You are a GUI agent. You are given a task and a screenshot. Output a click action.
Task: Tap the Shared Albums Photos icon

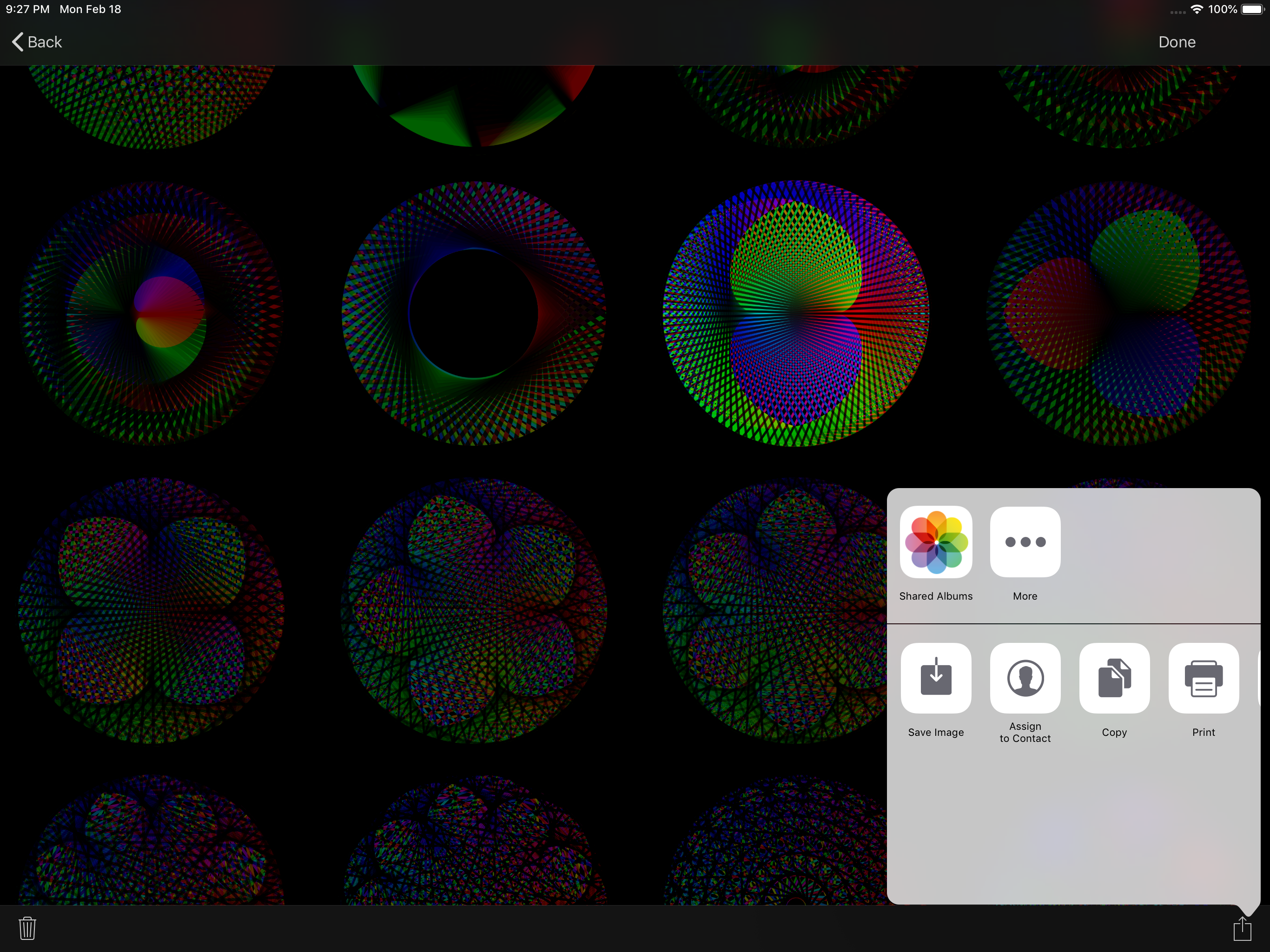(x=935, y=542)
